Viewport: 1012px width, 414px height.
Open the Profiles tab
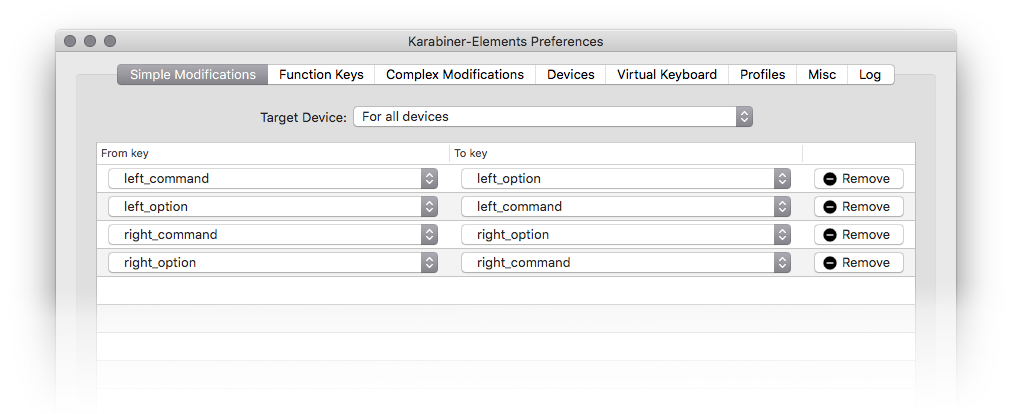(763, 75)
